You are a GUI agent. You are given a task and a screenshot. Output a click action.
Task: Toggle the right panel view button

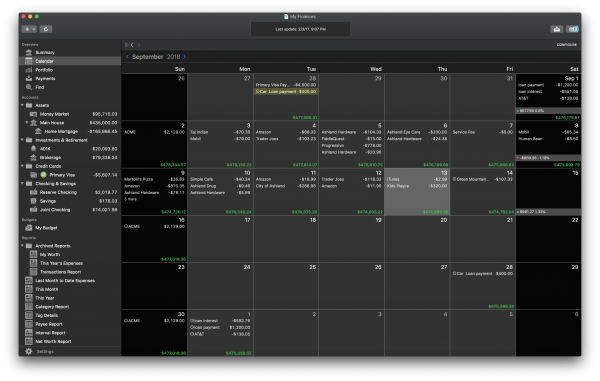(572, 29)
